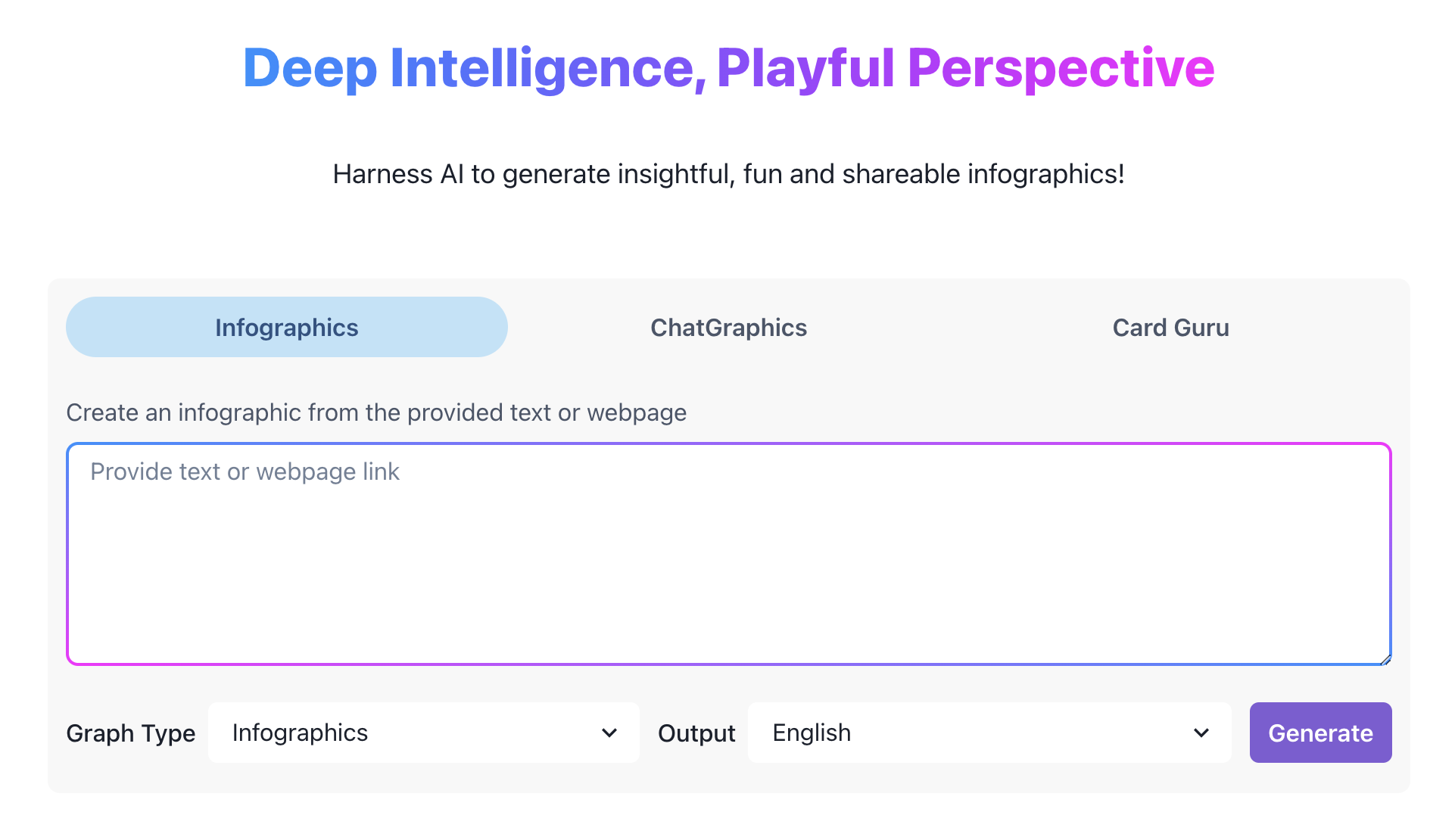Viewport: 1455px width, 840px height.
Task: Click the 'Deep Intelligence, Playful Perspective' heading
Action: coord(727,68)
